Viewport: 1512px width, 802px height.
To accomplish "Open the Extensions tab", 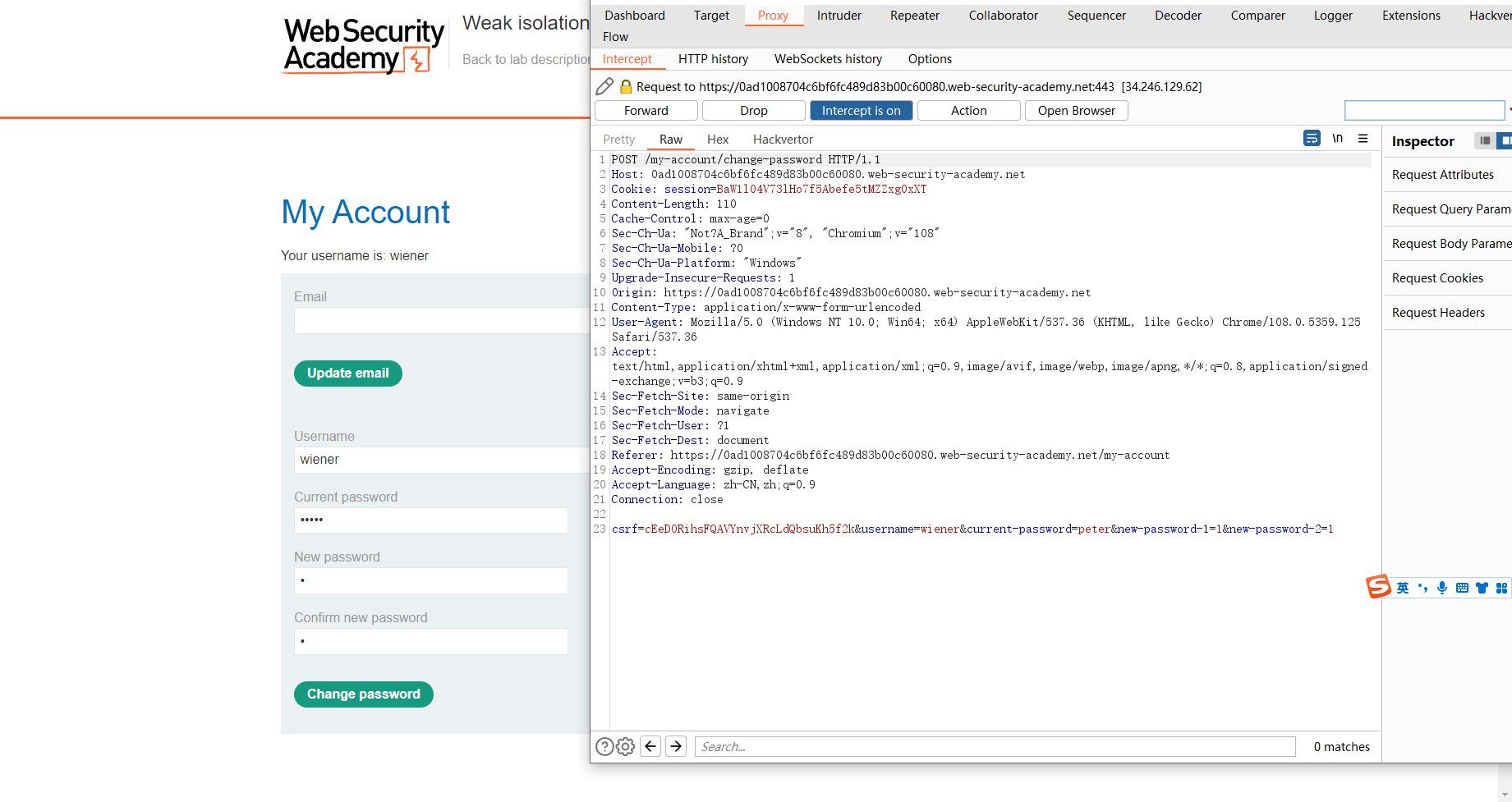I will click(1411, 16).
